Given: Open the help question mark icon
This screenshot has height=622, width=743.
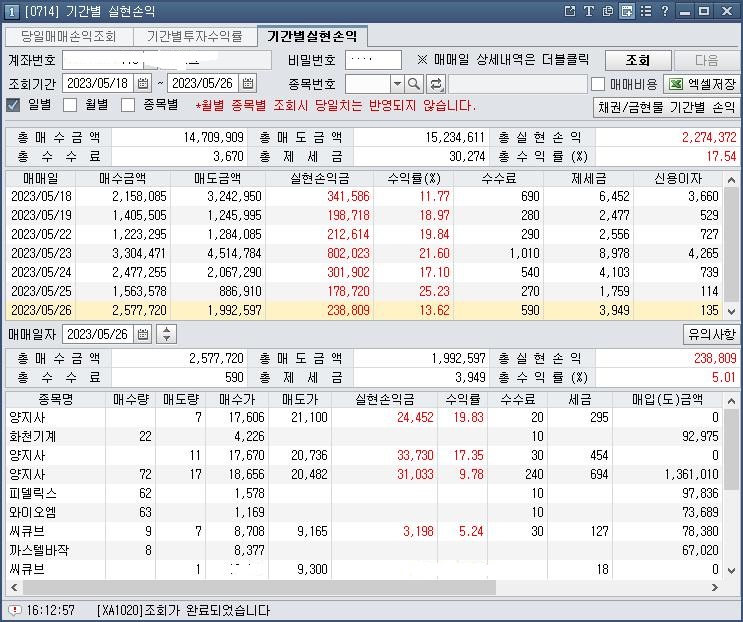Looking at the screenshot, I should [x=664, y=11].
